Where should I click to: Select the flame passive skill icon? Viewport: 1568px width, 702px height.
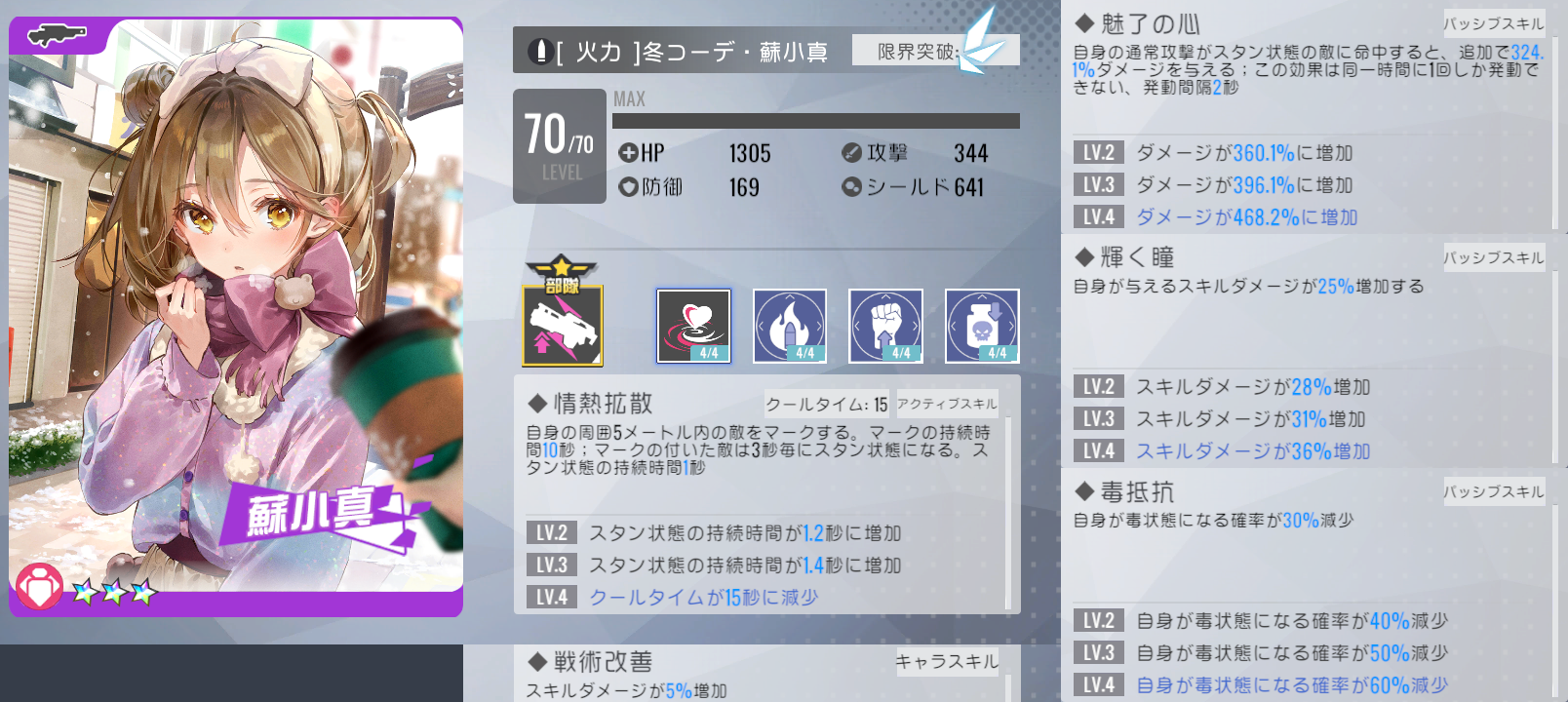point(790,326)
